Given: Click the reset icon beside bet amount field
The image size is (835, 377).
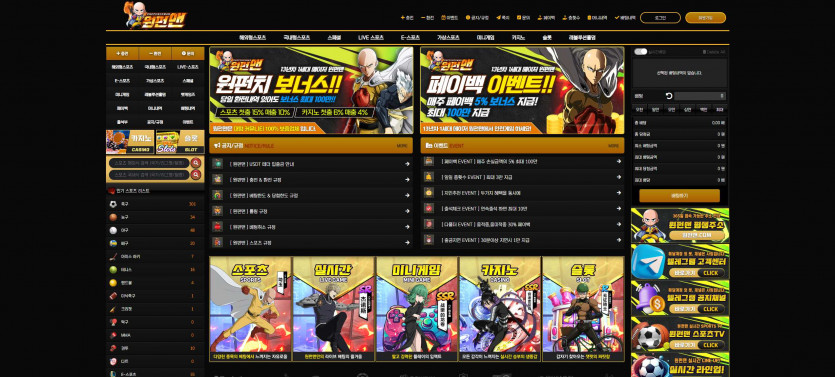Looking at the screenshot, I should pyautogui.click(x=669, y=96).
